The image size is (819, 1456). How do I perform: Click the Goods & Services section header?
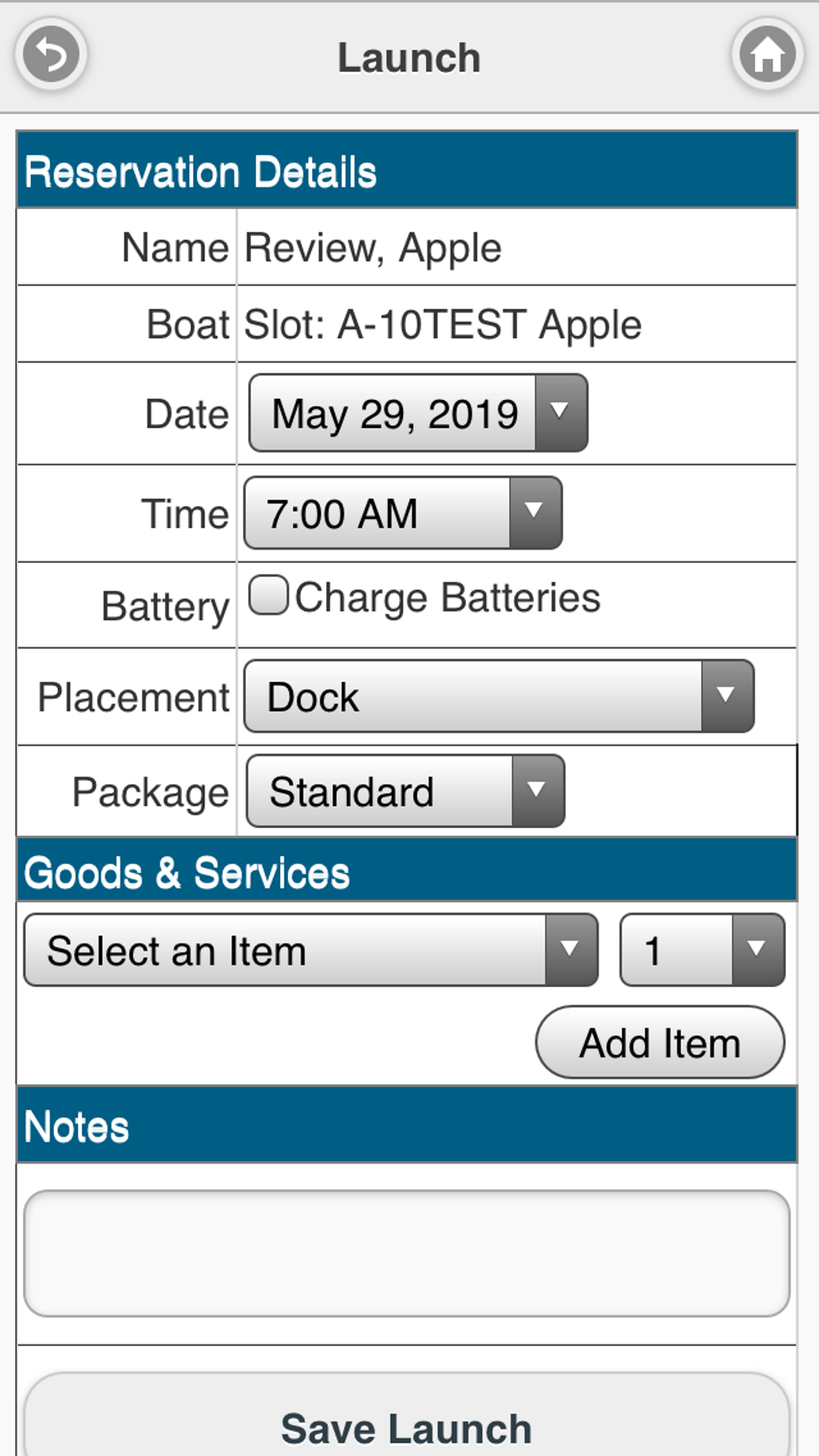click(x=407, y=872)
